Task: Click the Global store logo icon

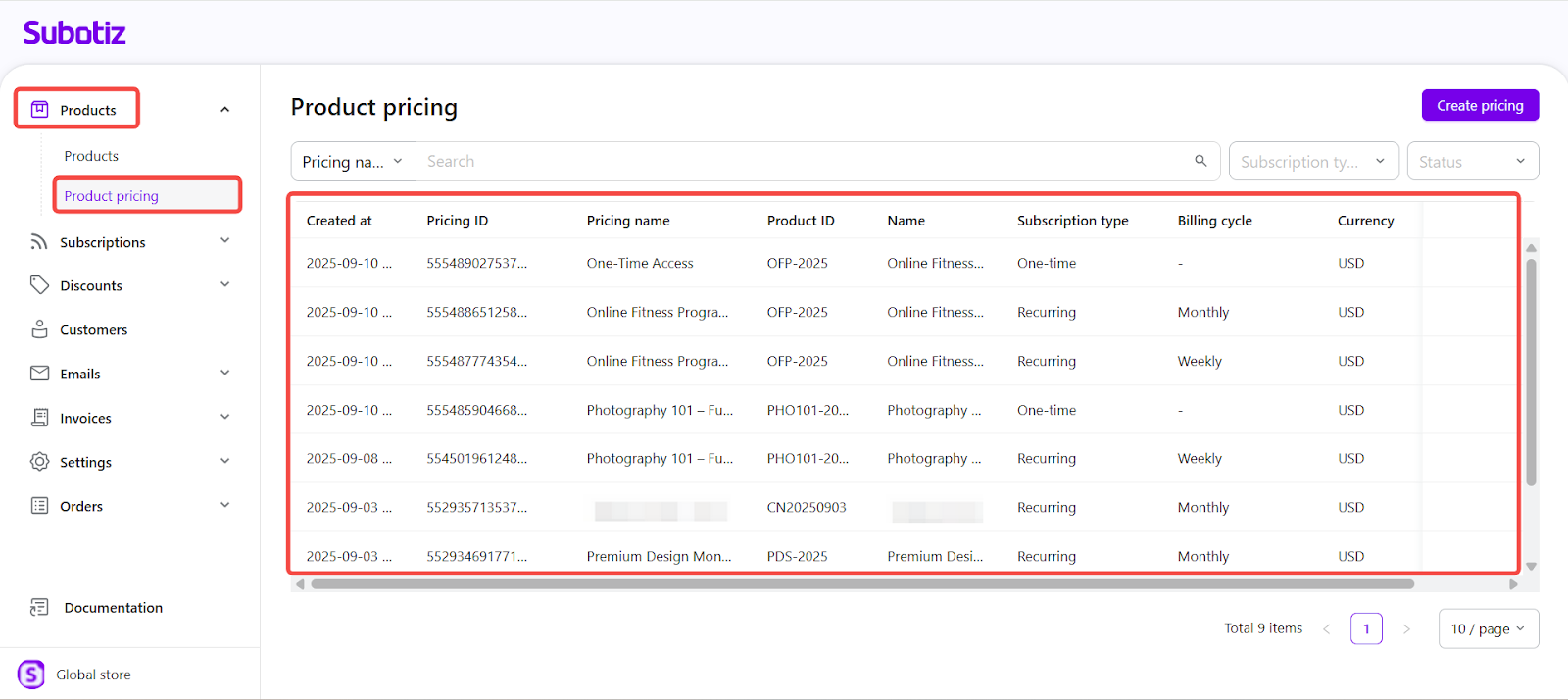Action: click(31, 675)
